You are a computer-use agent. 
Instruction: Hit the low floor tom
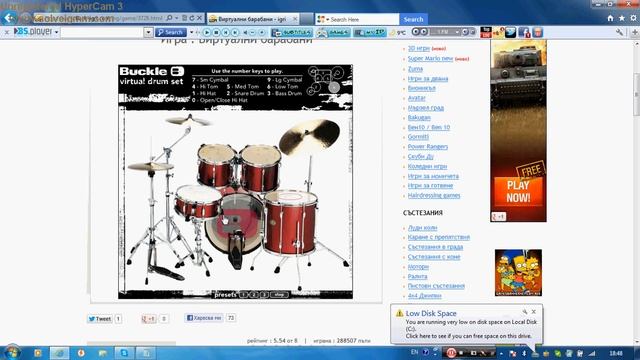[291, 222]
